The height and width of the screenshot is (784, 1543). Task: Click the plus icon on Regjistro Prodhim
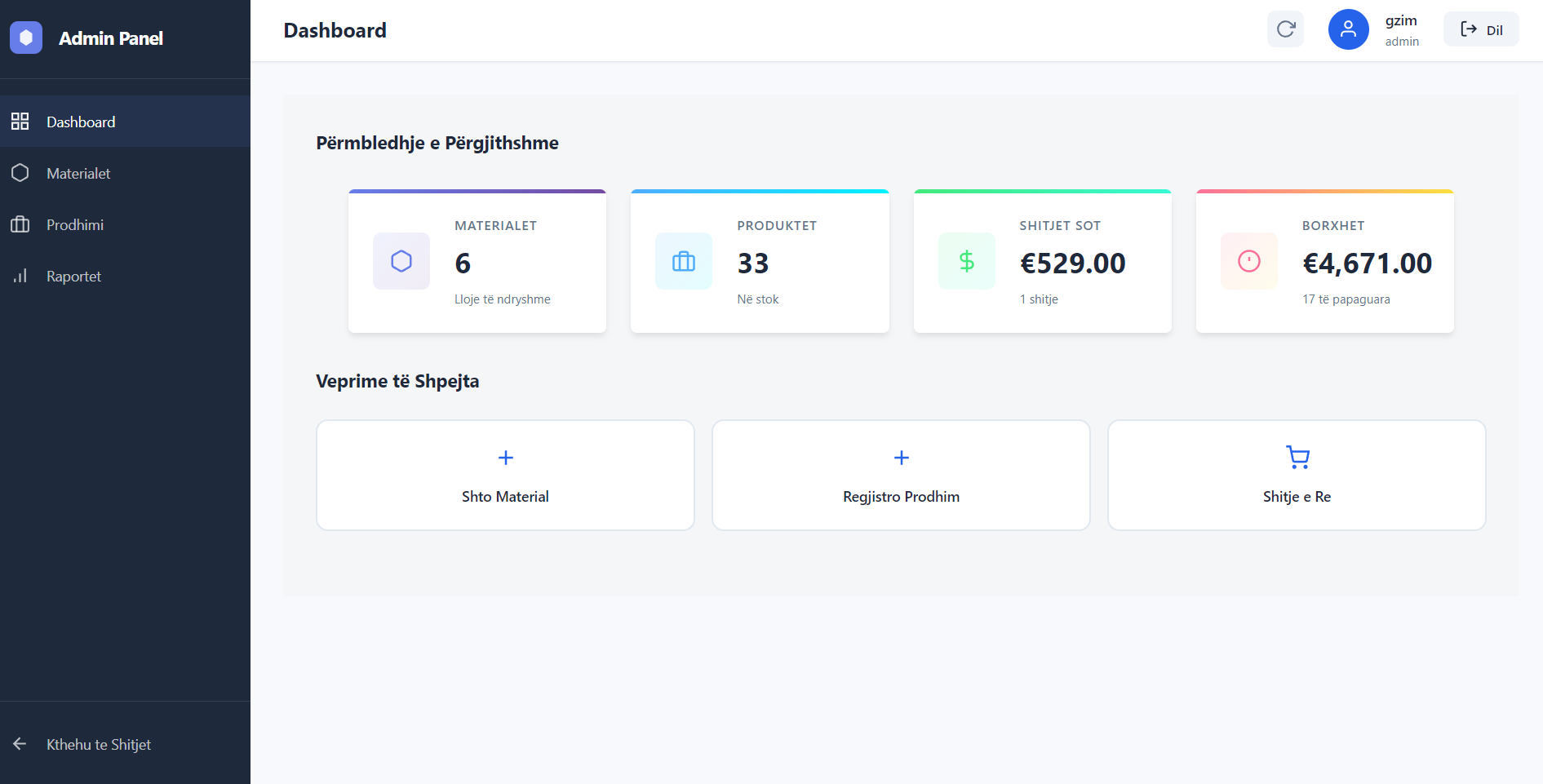(x=901, y=458)
